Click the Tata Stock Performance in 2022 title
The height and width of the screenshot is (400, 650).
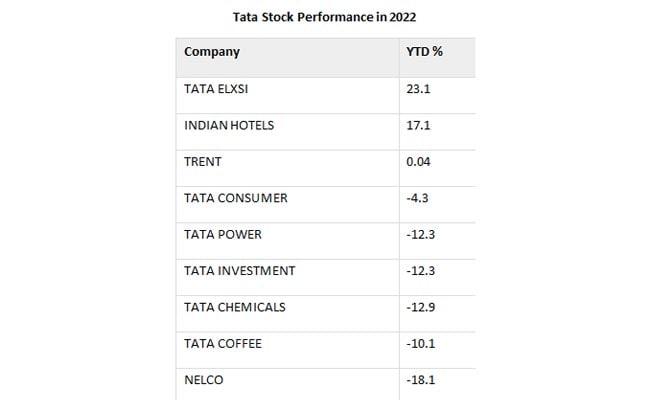click(325, 16)
